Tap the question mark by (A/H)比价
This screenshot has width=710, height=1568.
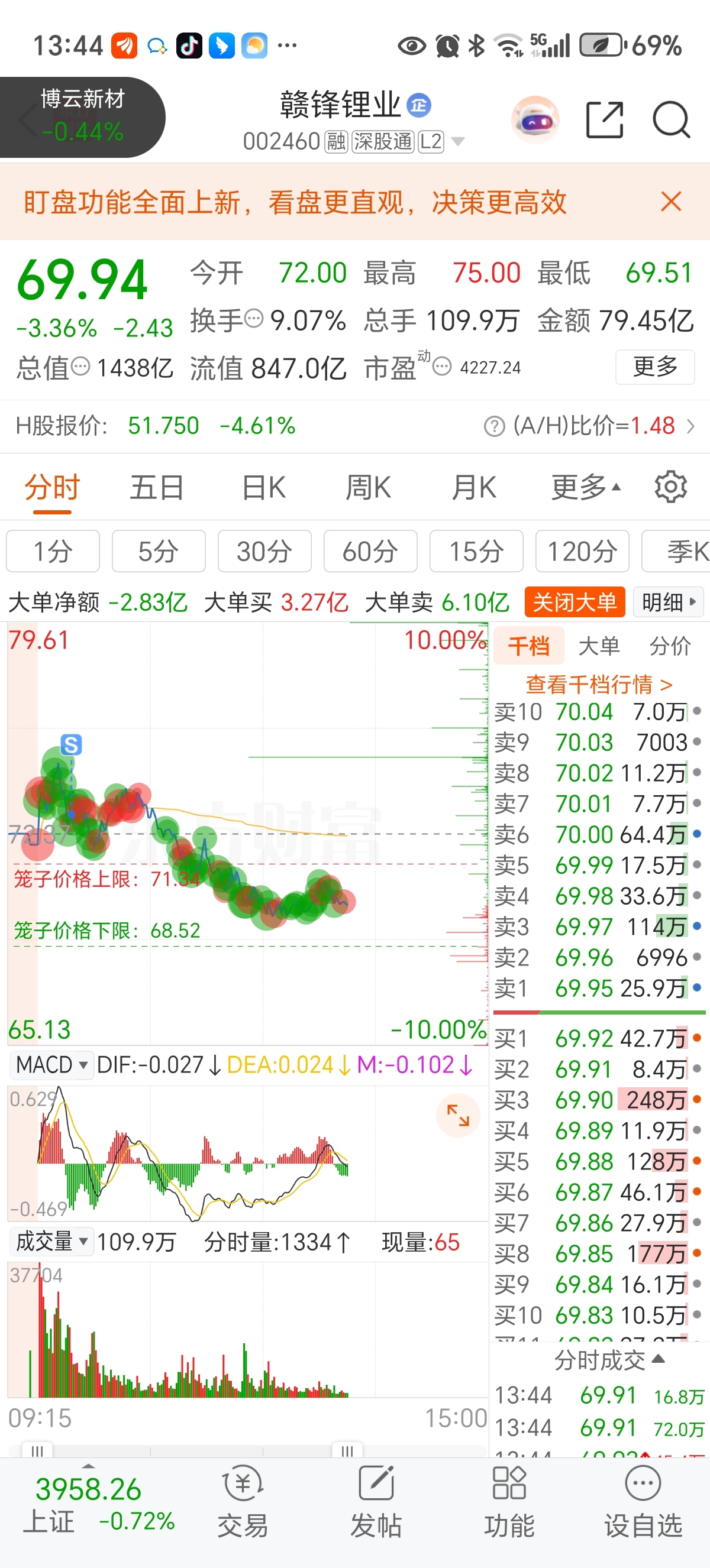(x=495, y=426)
